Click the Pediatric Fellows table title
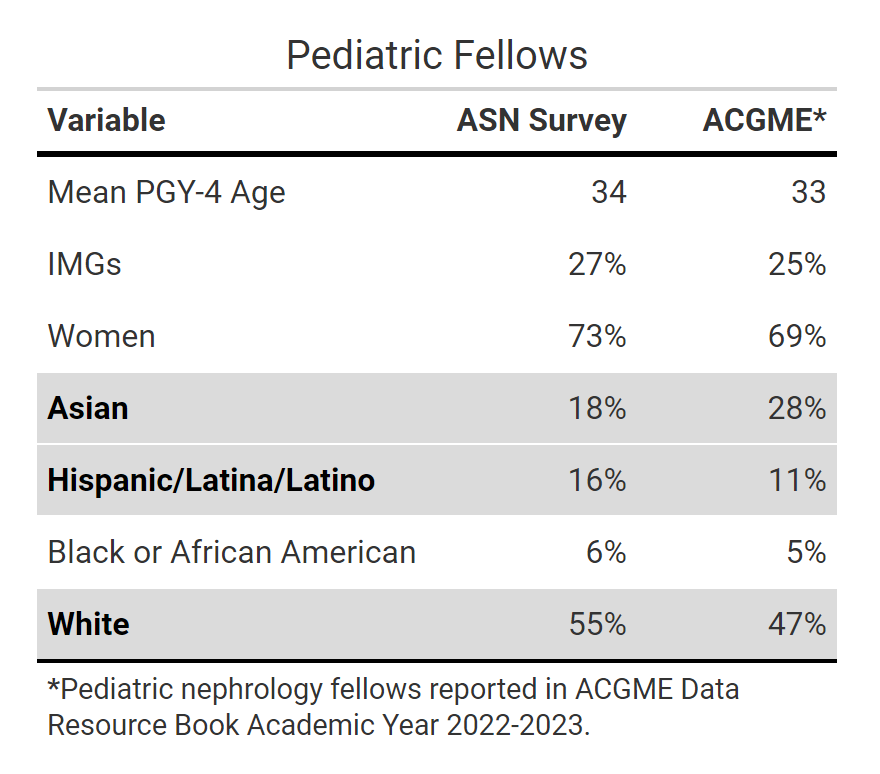The image size is (880, 774). click(437, 55)
